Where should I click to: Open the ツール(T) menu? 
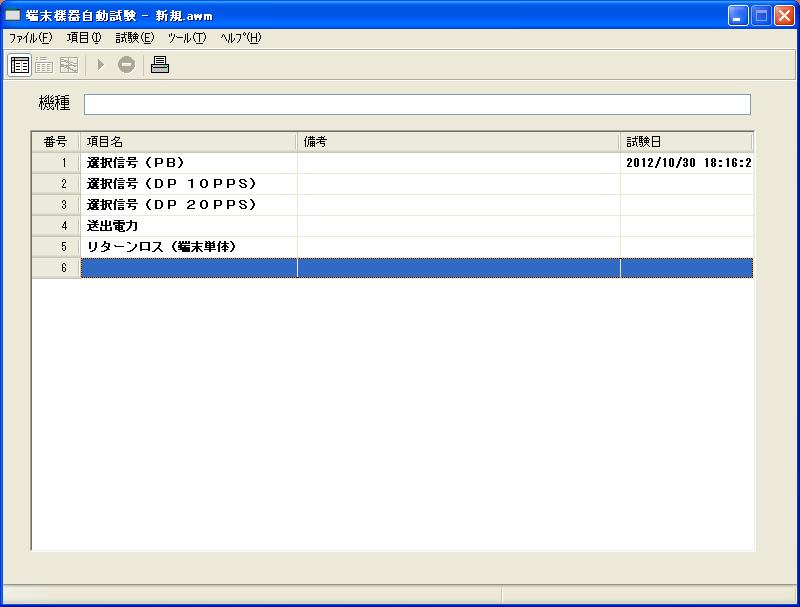[x=187, y=38]
